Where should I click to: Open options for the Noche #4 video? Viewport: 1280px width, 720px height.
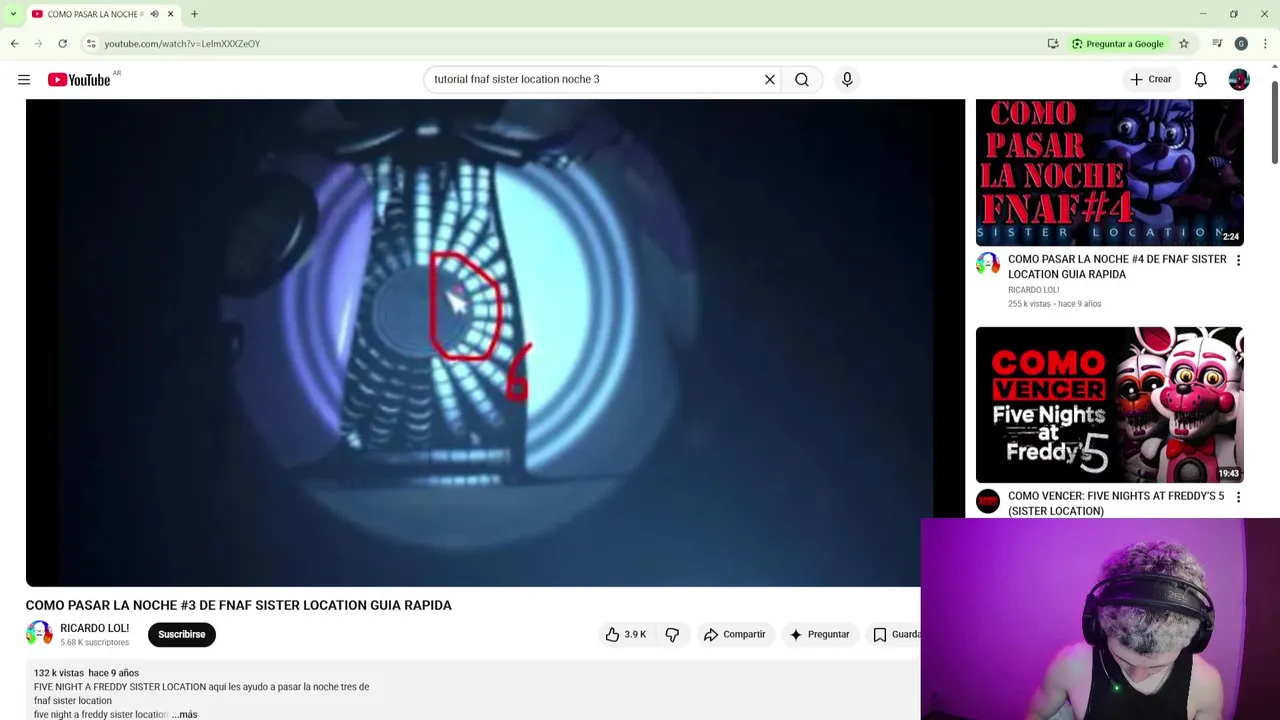tap(1238, 260)
